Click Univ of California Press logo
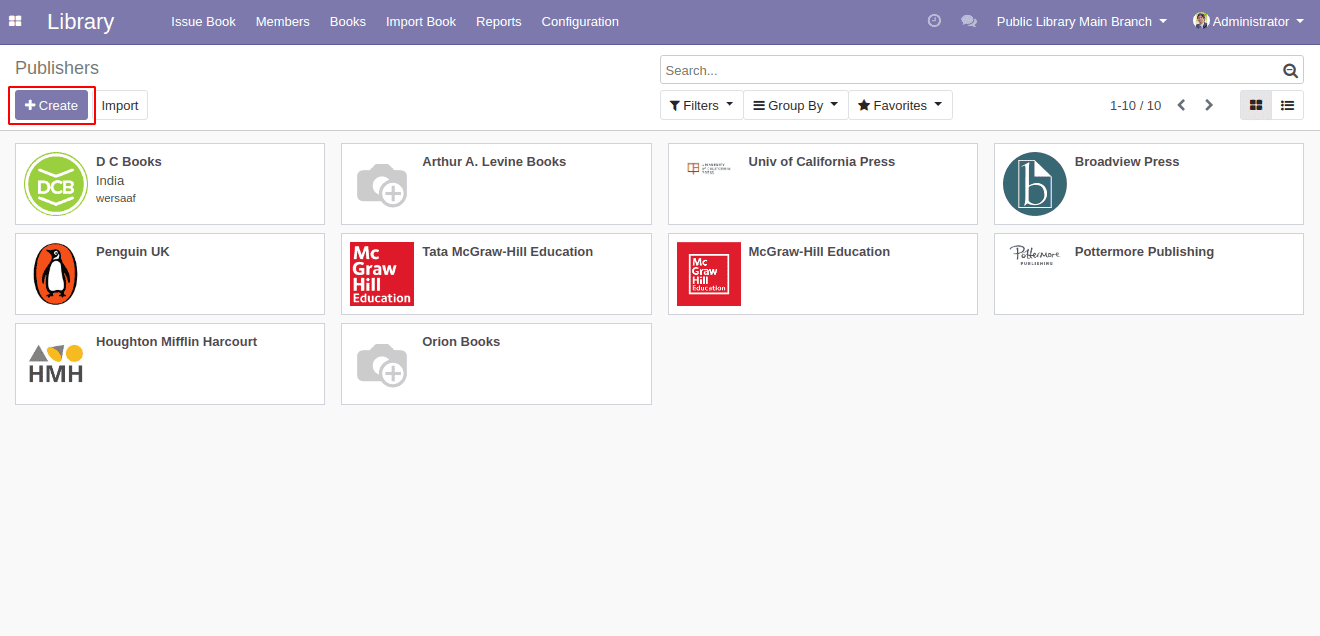Screen dimensions: 1320x636 pyautogui.click(x=709, y=168)
